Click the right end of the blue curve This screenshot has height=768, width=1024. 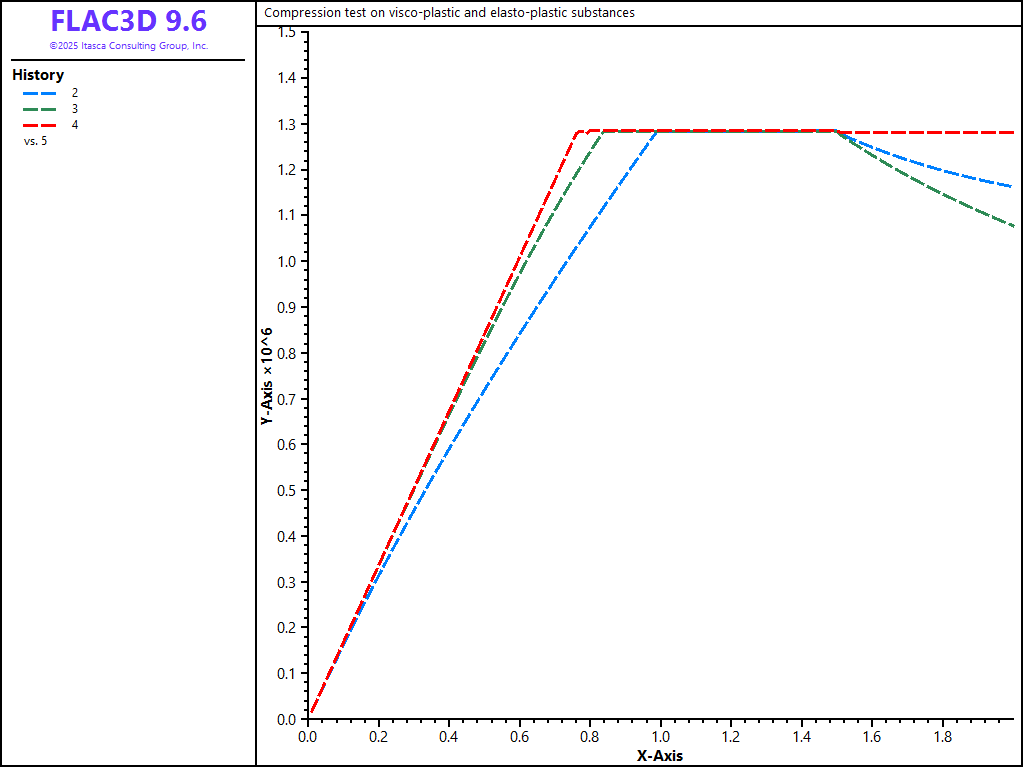pyautogui.click(x=1010, y=186)
